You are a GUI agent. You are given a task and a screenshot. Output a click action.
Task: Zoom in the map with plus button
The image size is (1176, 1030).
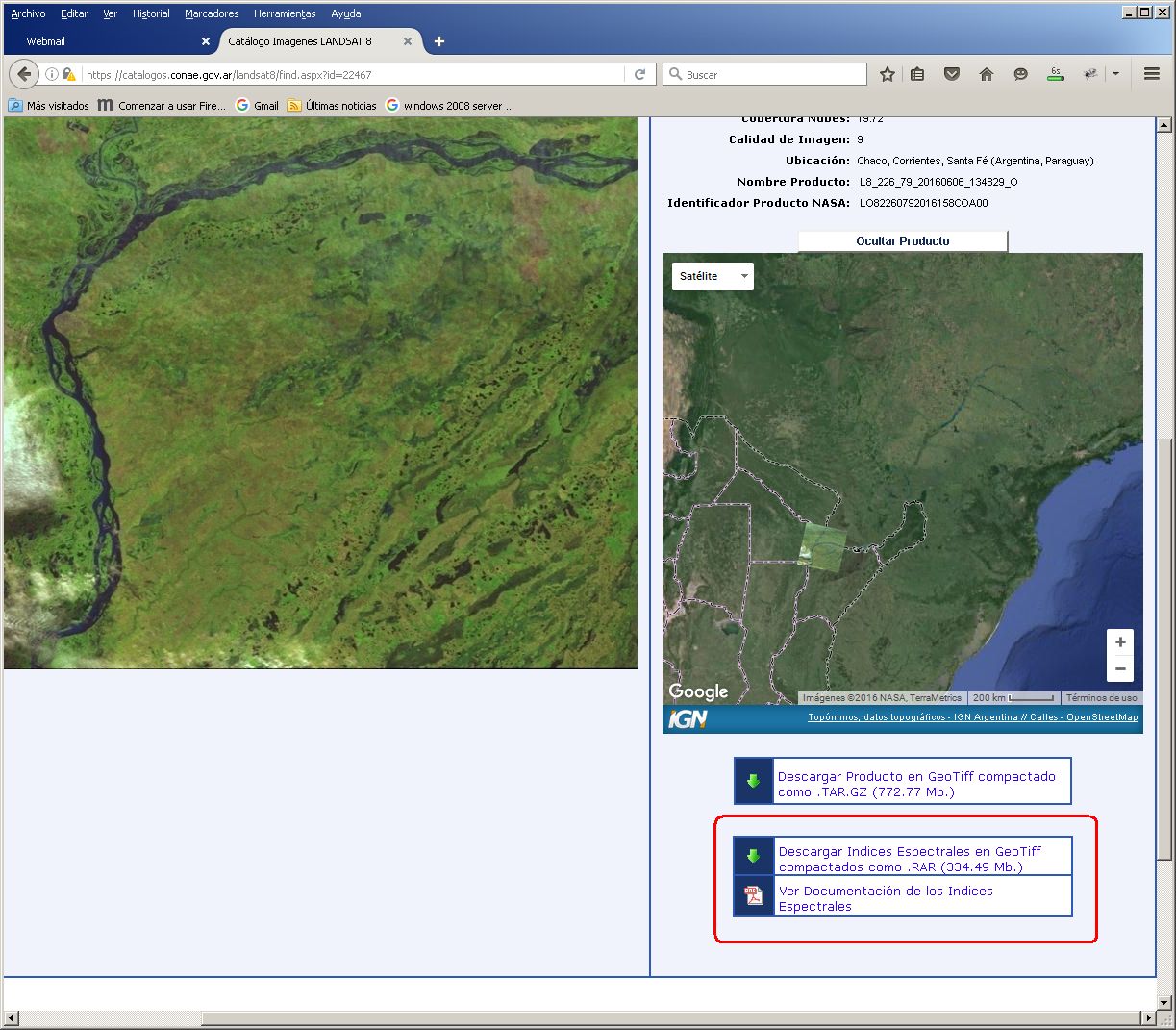1120,642
